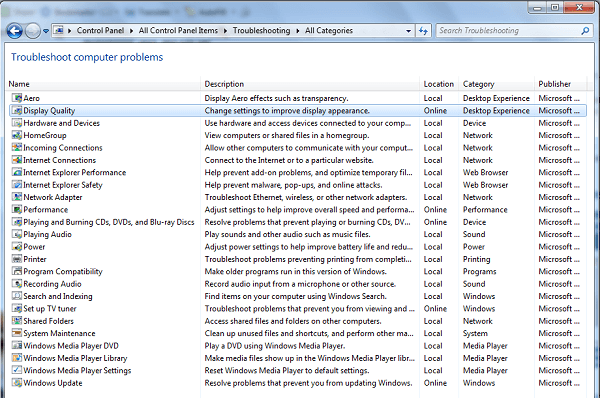Click the Playing Audio icon
The image size is (600, 398).
click(17, 234)
